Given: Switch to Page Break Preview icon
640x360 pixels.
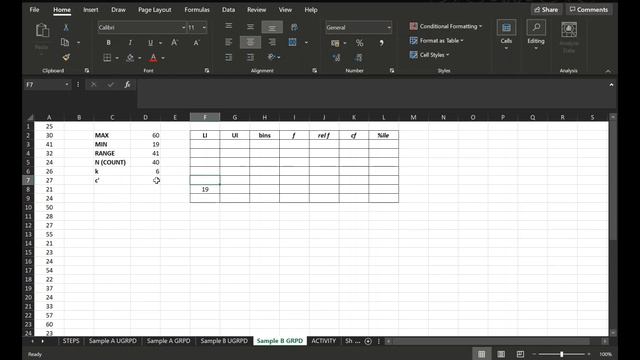Looking at the screenshot, I should pyautogui.click(x=520, y=354).
